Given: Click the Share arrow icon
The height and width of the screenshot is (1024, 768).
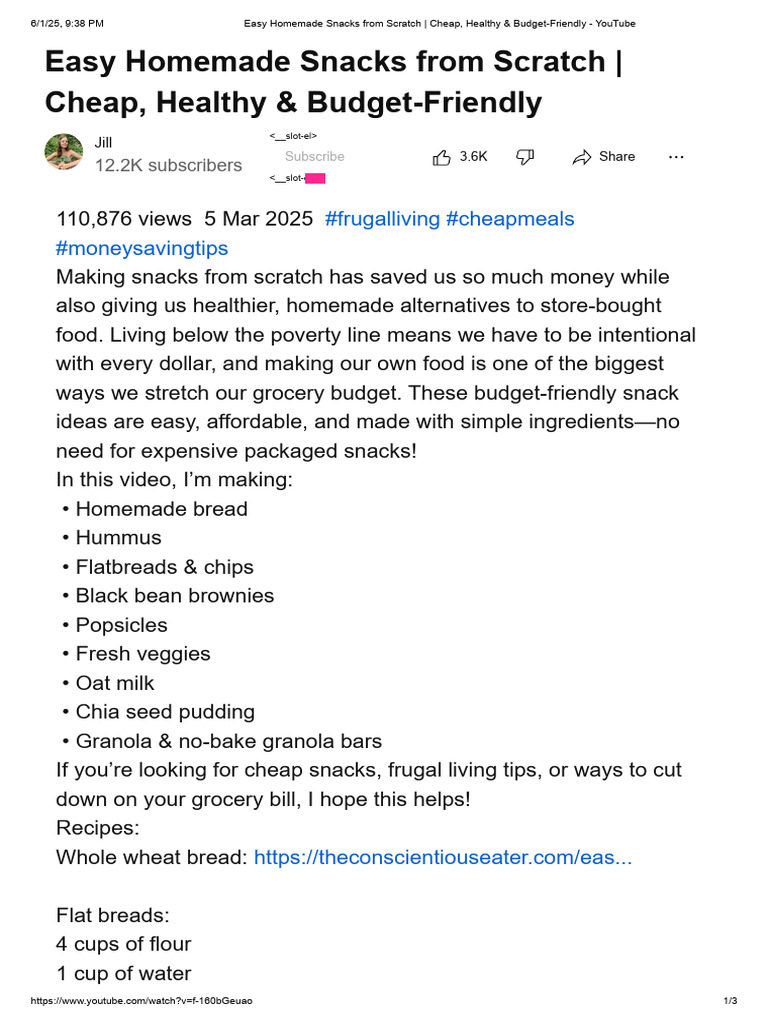Looking at the screenshot, I should 581,157.
